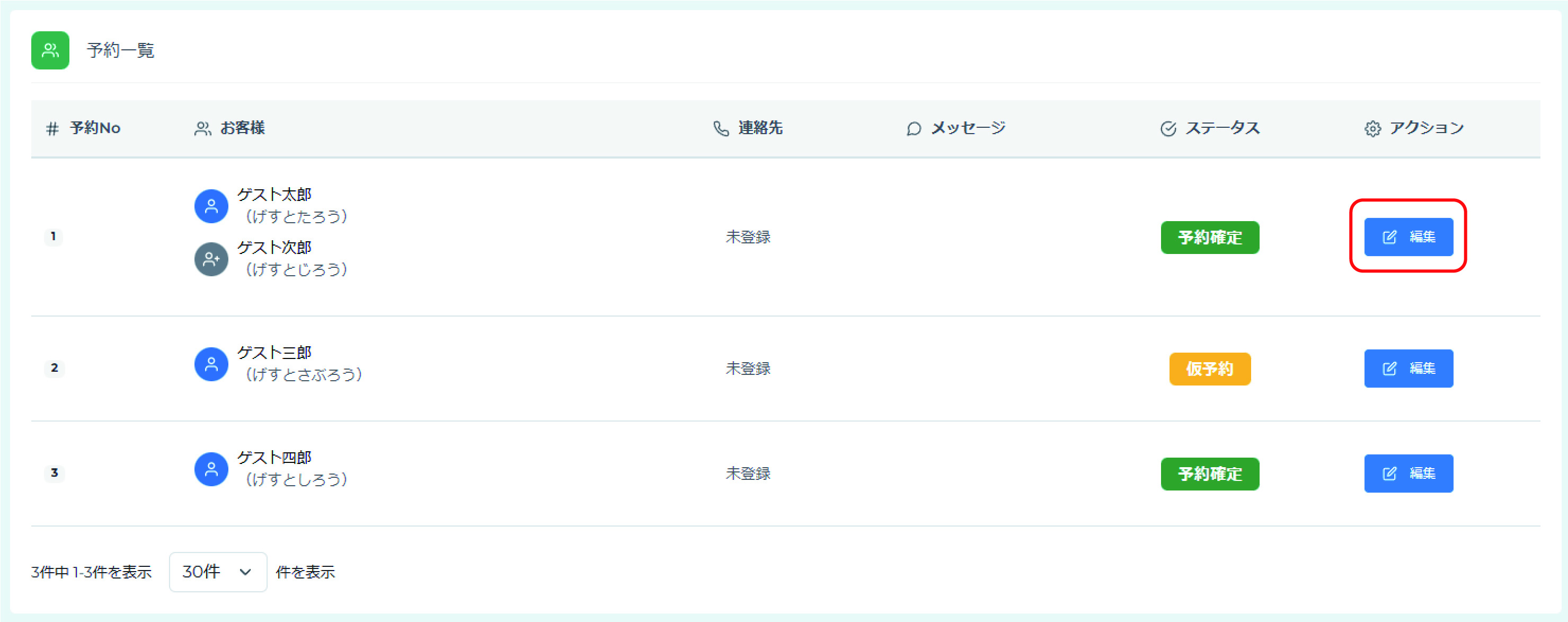The width and height of the screenshot is (1568, 622).
Task: Edit reservation 1 with the 編集 button
Action: point(1408,237)
